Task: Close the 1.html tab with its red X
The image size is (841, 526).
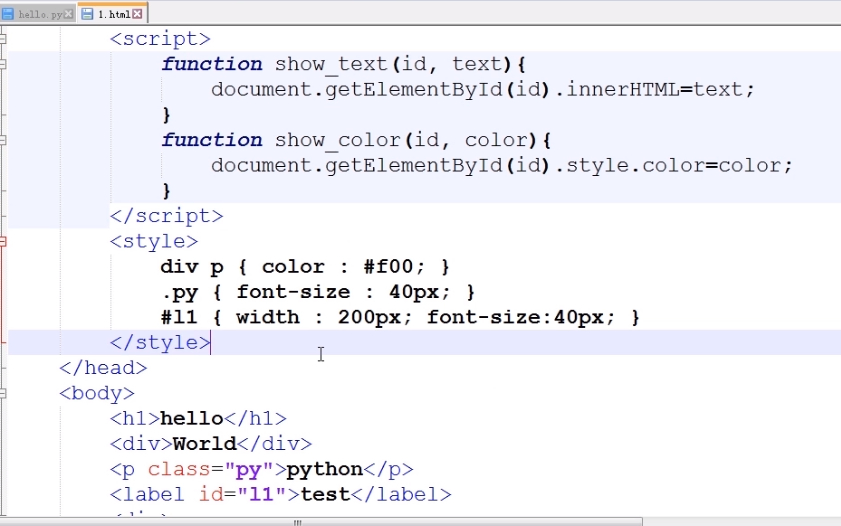Action: point(138,14)
